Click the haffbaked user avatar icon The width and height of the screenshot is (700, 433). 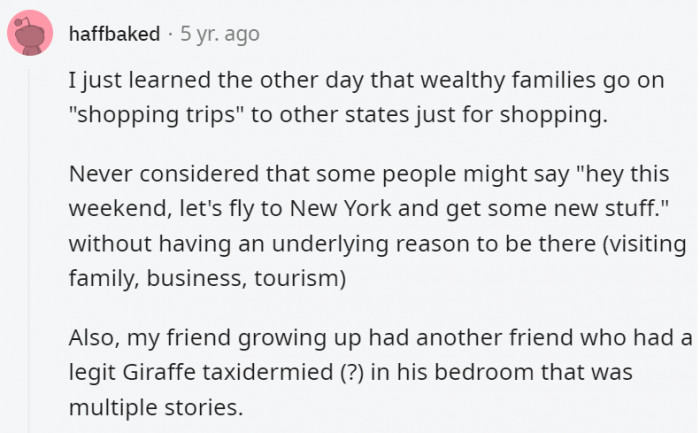coord(31,34)
